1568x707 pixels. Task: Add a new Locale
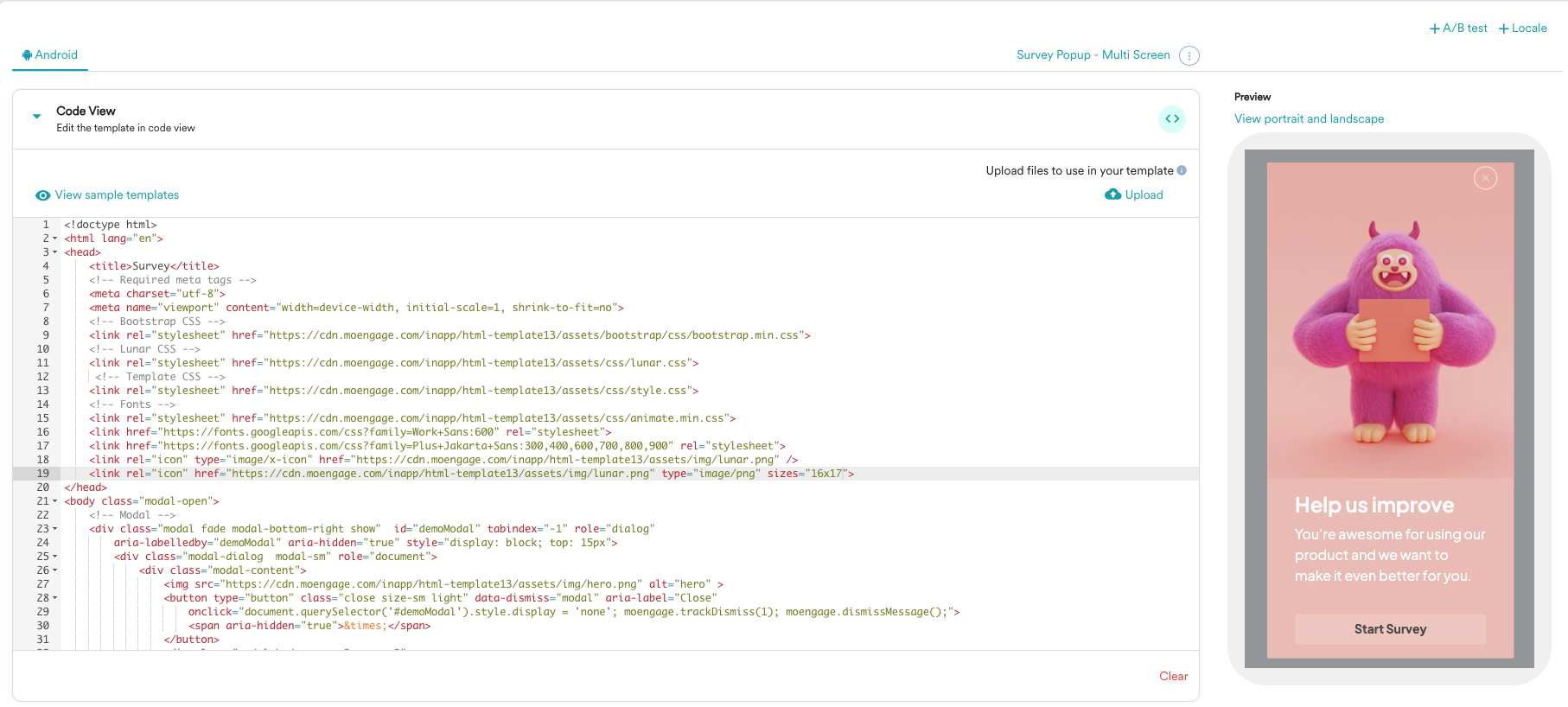1522,28
